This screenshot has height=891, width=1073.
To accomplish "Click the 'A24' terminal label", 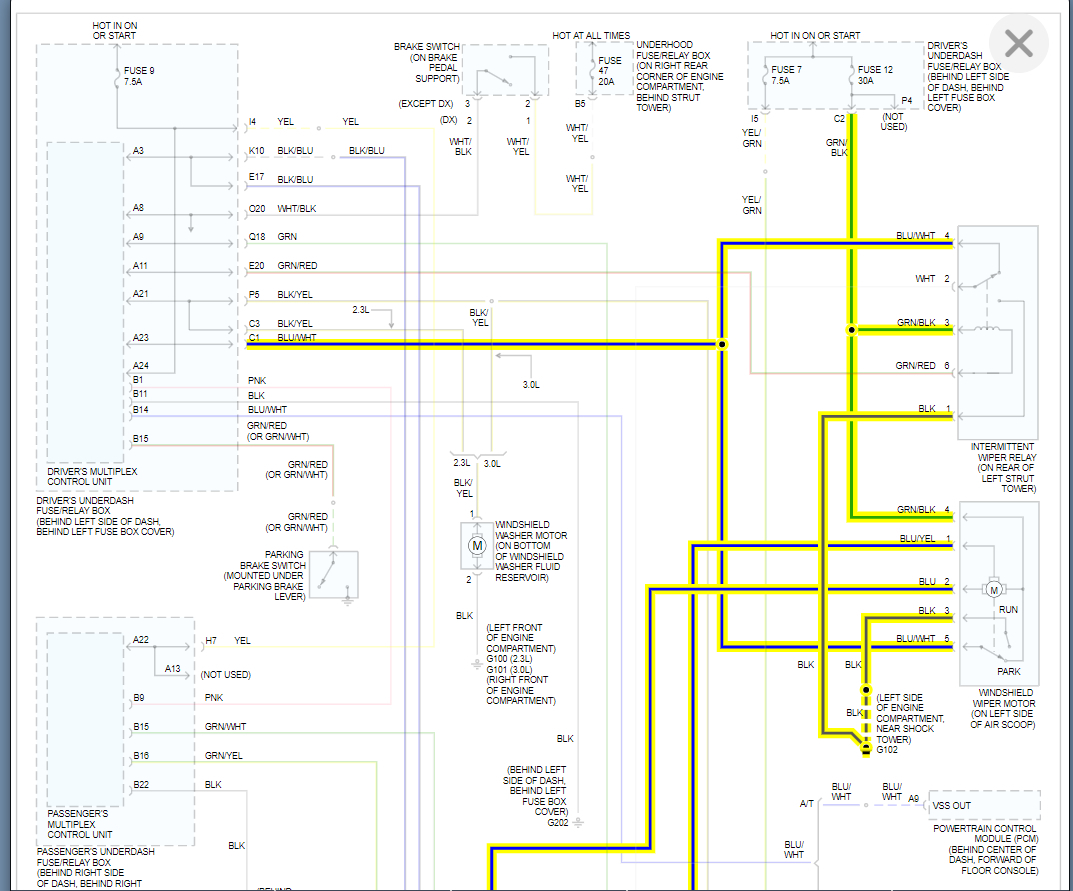I will 140,365.
